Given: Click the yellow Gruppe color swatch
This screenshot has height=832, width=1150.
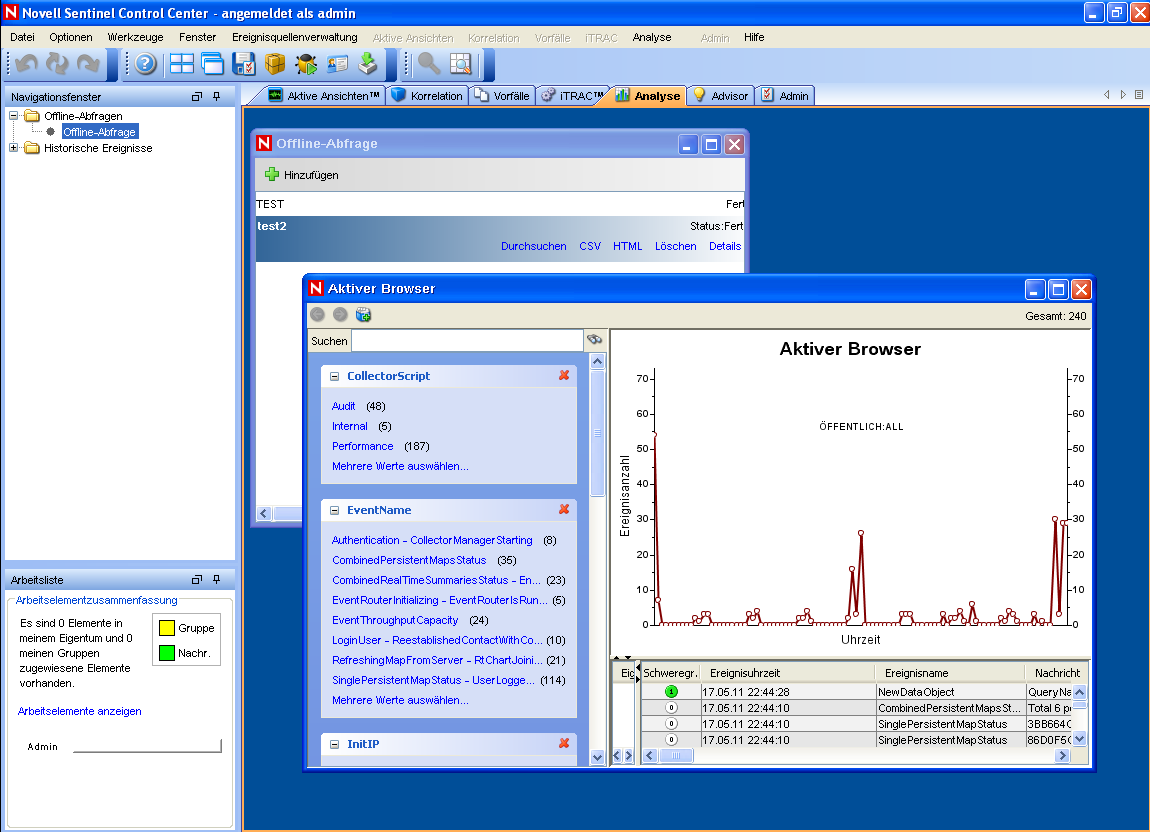Looking at the screenshot, I should click(x=166, y=628).
